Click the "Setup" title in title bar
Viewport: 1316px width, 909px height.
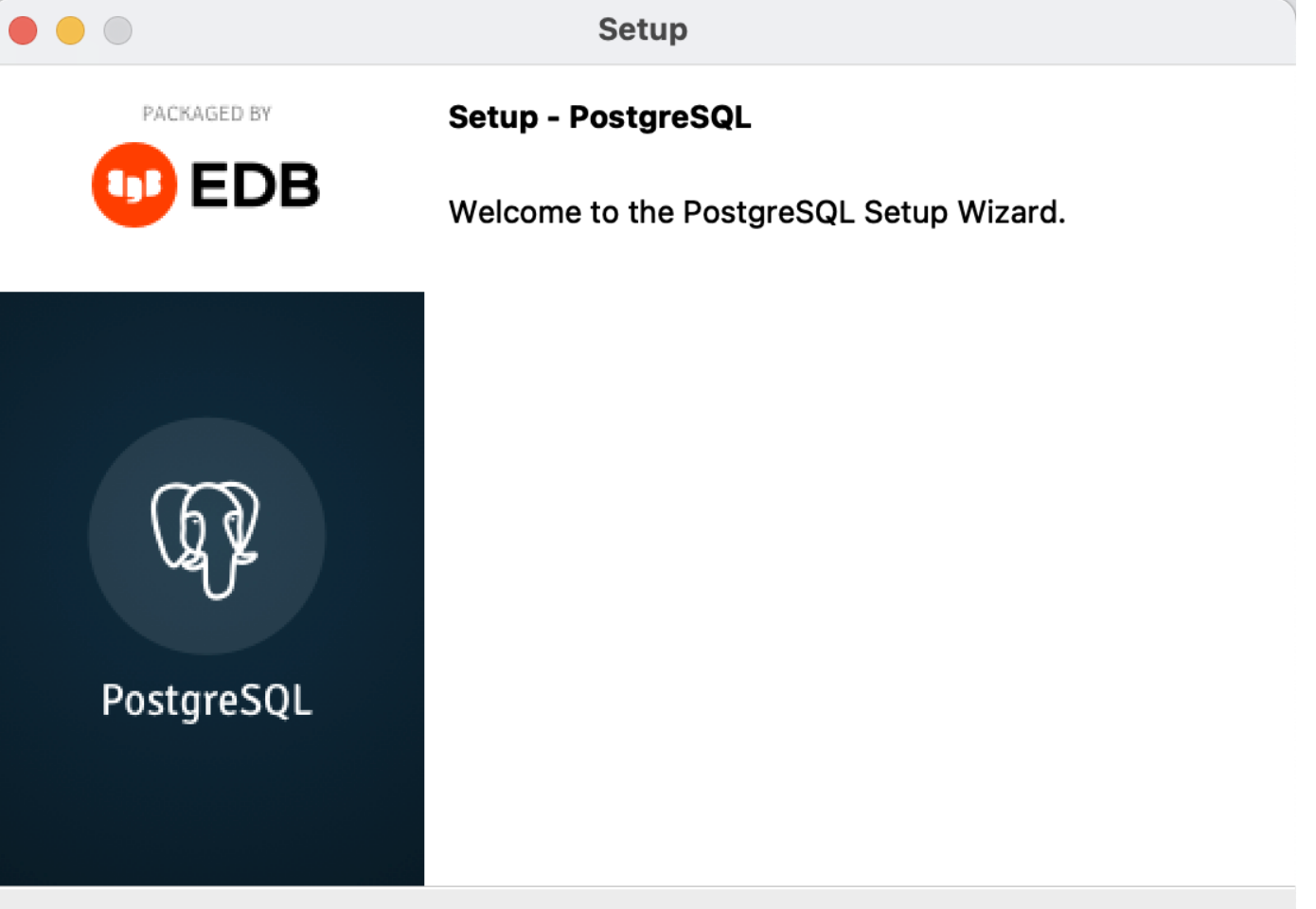(x=643, y=30)
